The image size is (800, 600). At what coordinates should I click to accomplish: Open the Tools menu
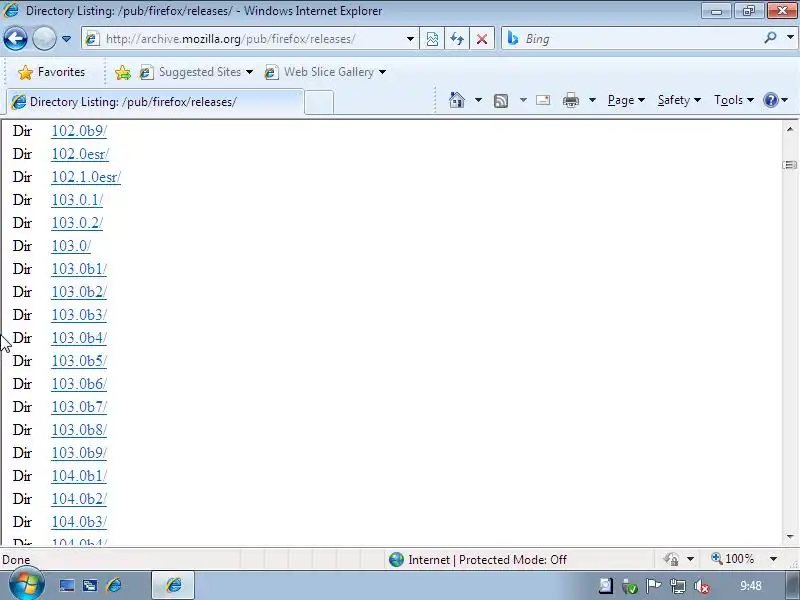click(x=734, y=100)
